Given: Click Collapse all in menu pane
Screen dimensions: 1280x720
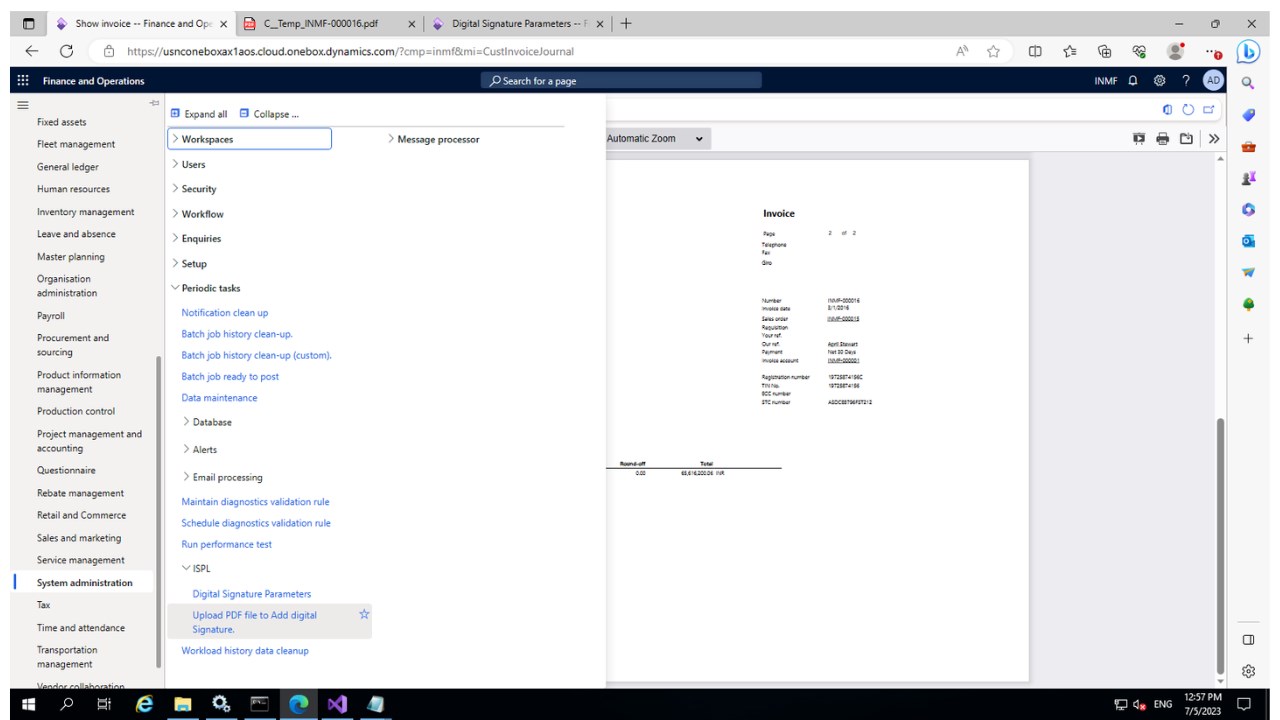Looking at the screenshot, I should pyautogui.click(x=269, y=114).
